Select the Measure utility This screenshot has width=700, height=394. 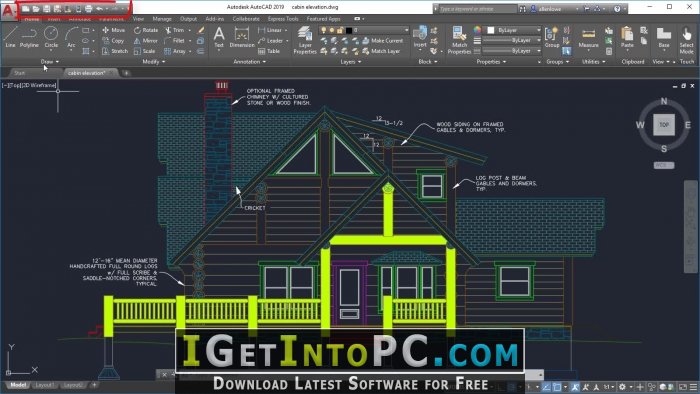588,38
